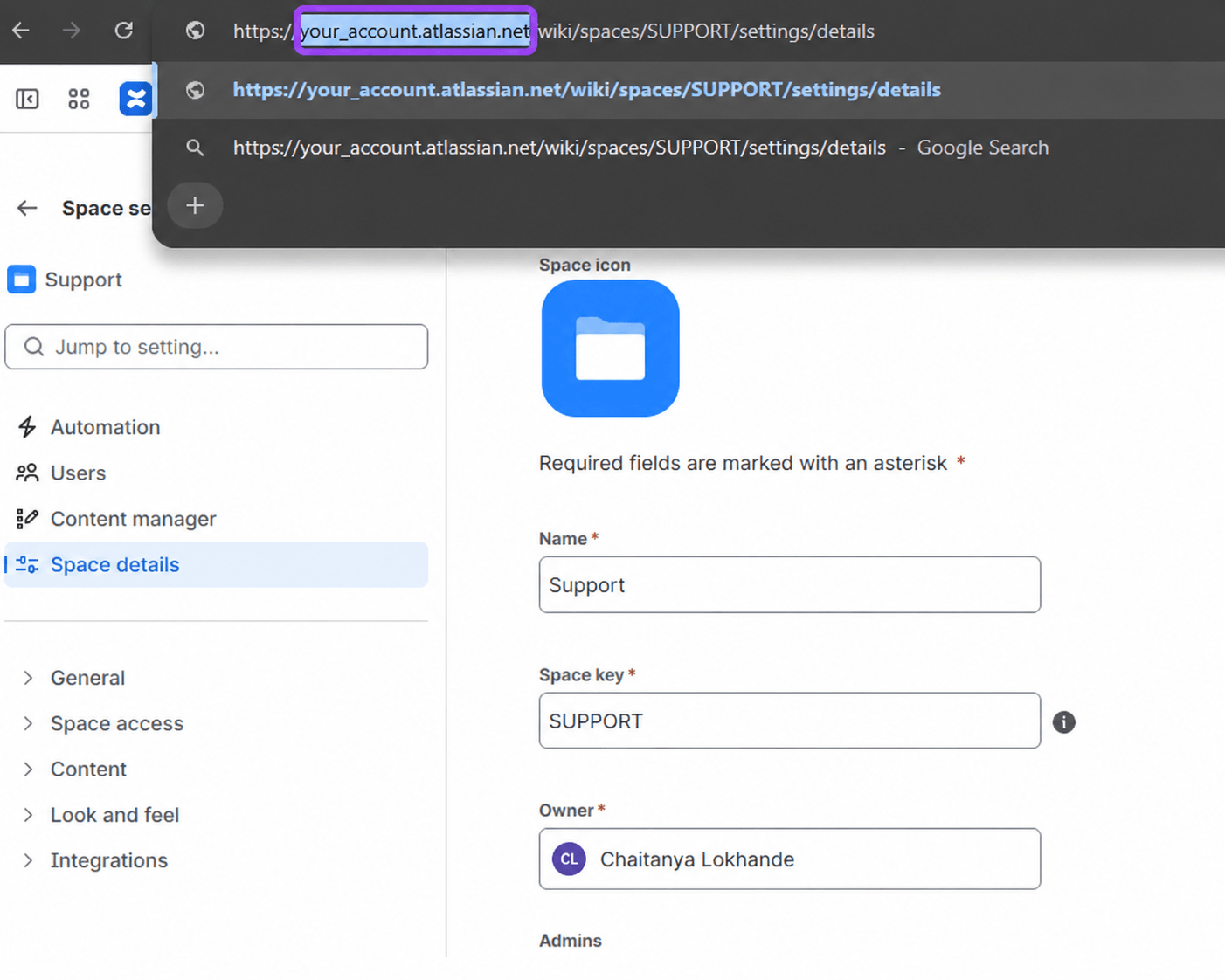Click the Space key field containing SUPPORT
Viewport: 1225px width, 980px height.
(790, 721)
